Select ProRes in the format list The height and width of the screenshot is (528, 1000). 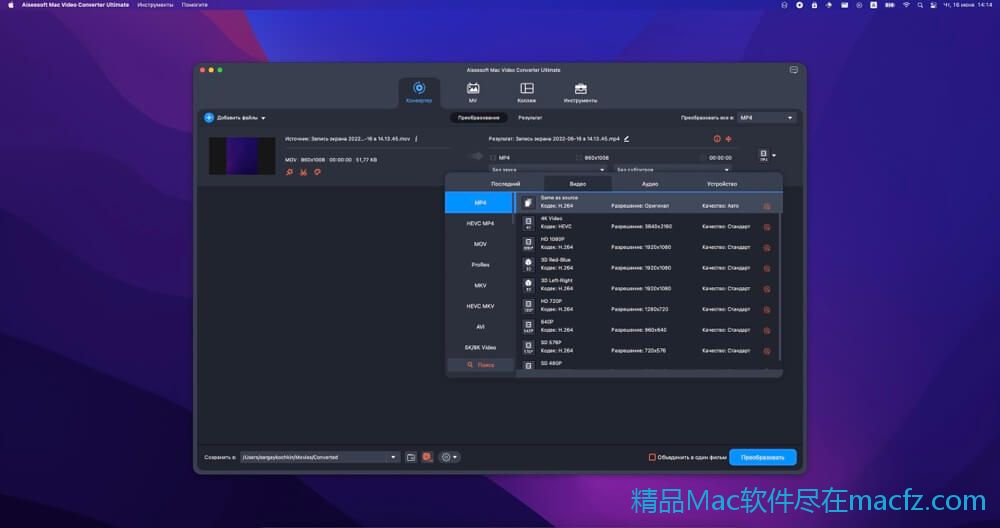(480, 265)
